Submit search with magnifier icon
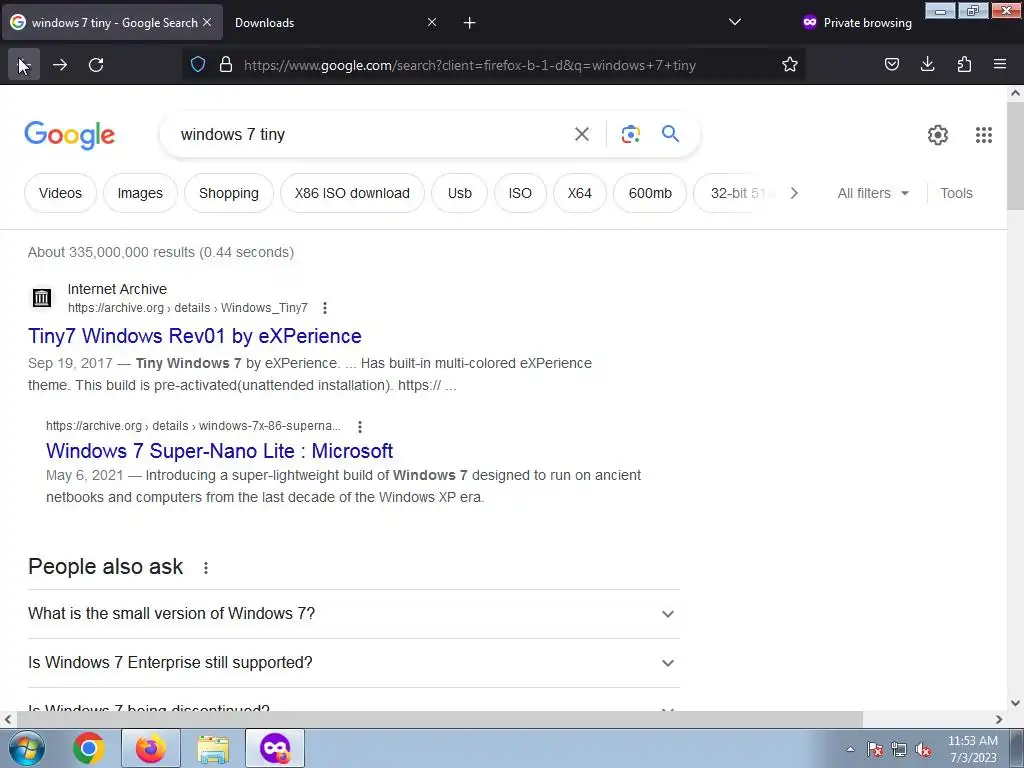 [x=671, y=134]
